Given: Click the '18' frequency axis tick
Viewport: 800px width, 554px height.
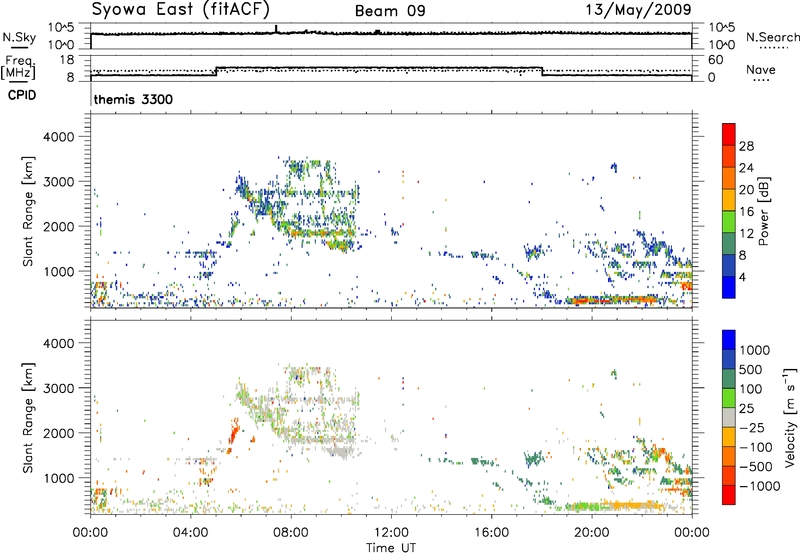Looking at the screenshot, I should [66, 60].
